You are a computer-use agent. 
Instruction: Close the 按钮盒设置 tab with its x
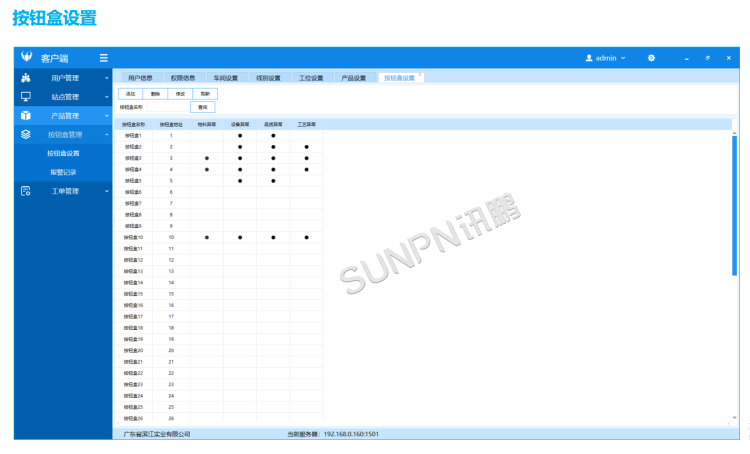point(420,75)
